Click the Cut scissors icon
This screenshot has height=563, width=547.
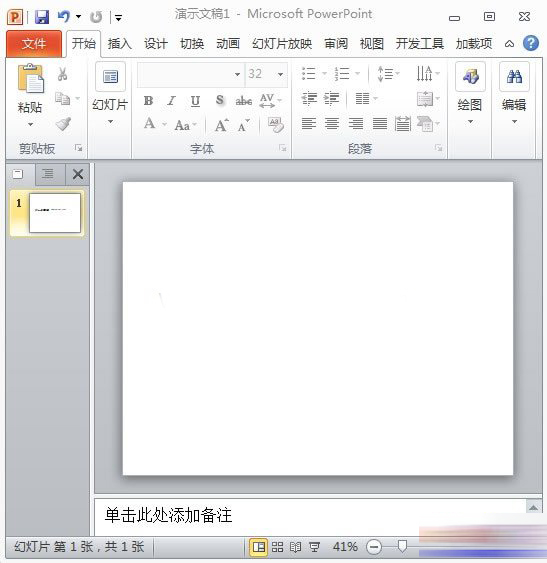click(62, 74)
